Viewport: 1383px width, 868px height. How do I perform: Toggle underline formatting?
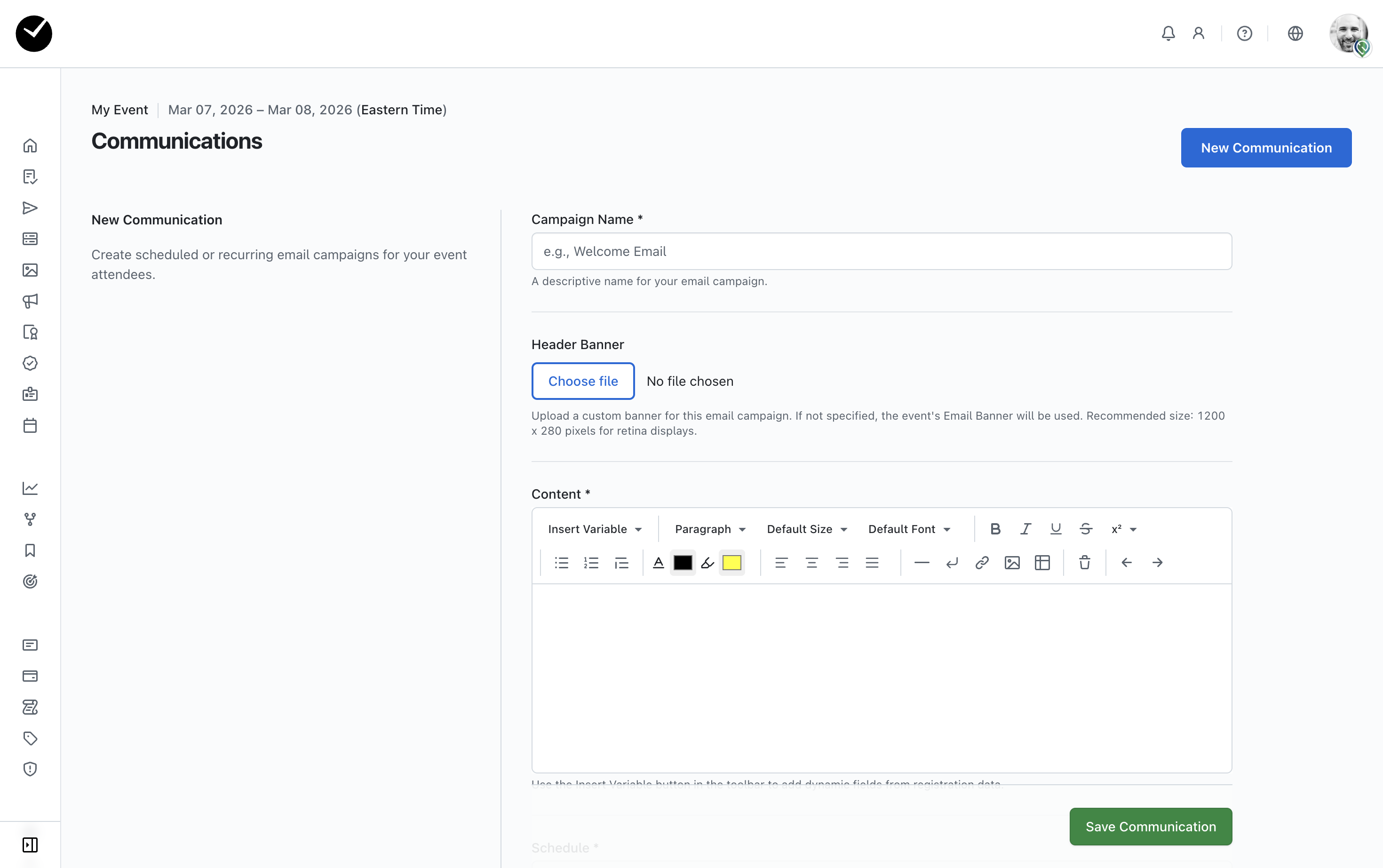click(1055, 529)
